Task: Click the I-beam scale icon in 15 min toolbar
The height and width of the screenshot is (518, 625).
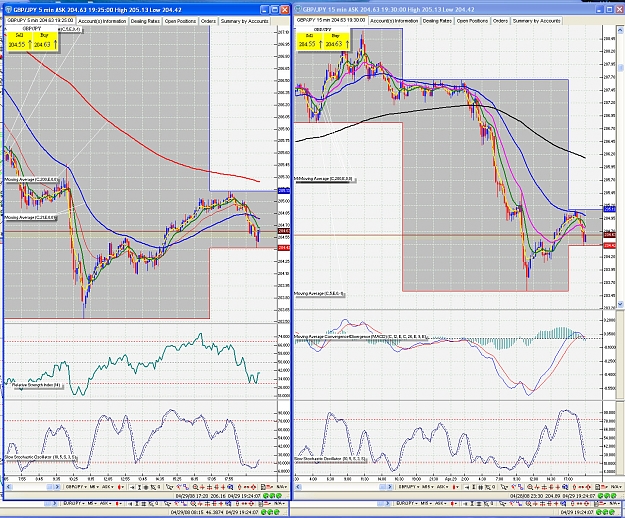Action: click(474, 487)
